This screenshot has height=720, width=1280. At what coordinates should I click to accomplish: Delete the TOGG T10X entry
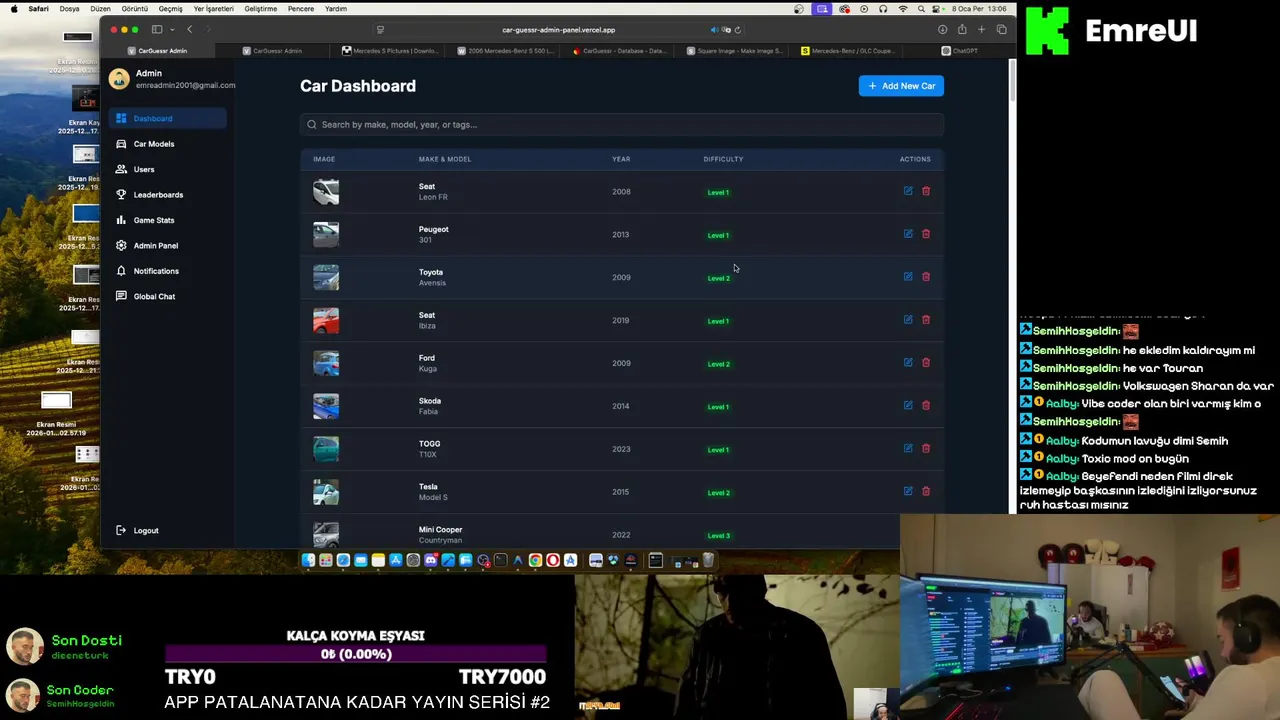(x=926, y=448)
